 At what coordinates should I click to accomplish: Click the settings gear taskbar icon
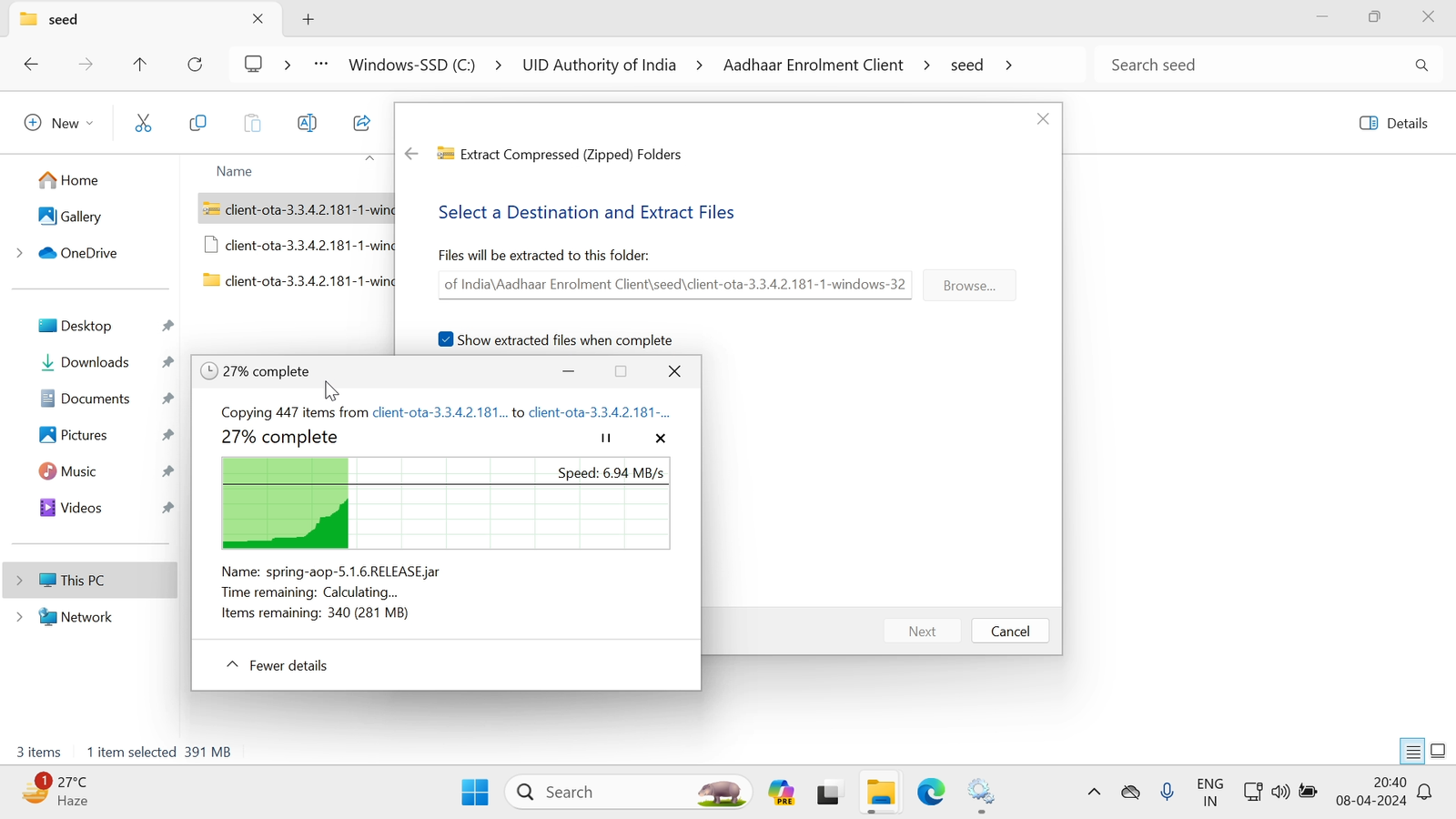point(981,793)
